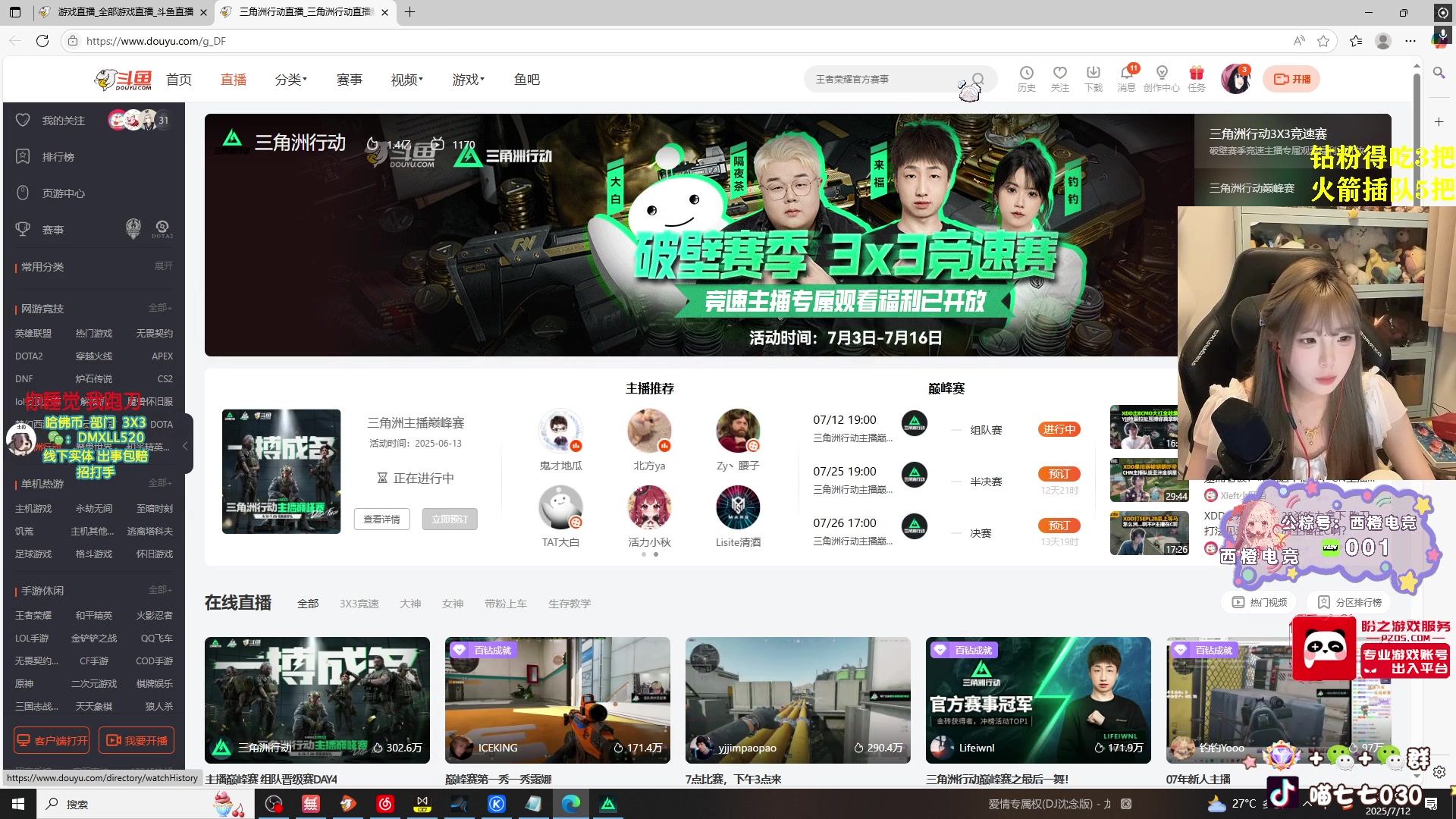Select the 带粉上车 filter tab

tap(506, 604)
